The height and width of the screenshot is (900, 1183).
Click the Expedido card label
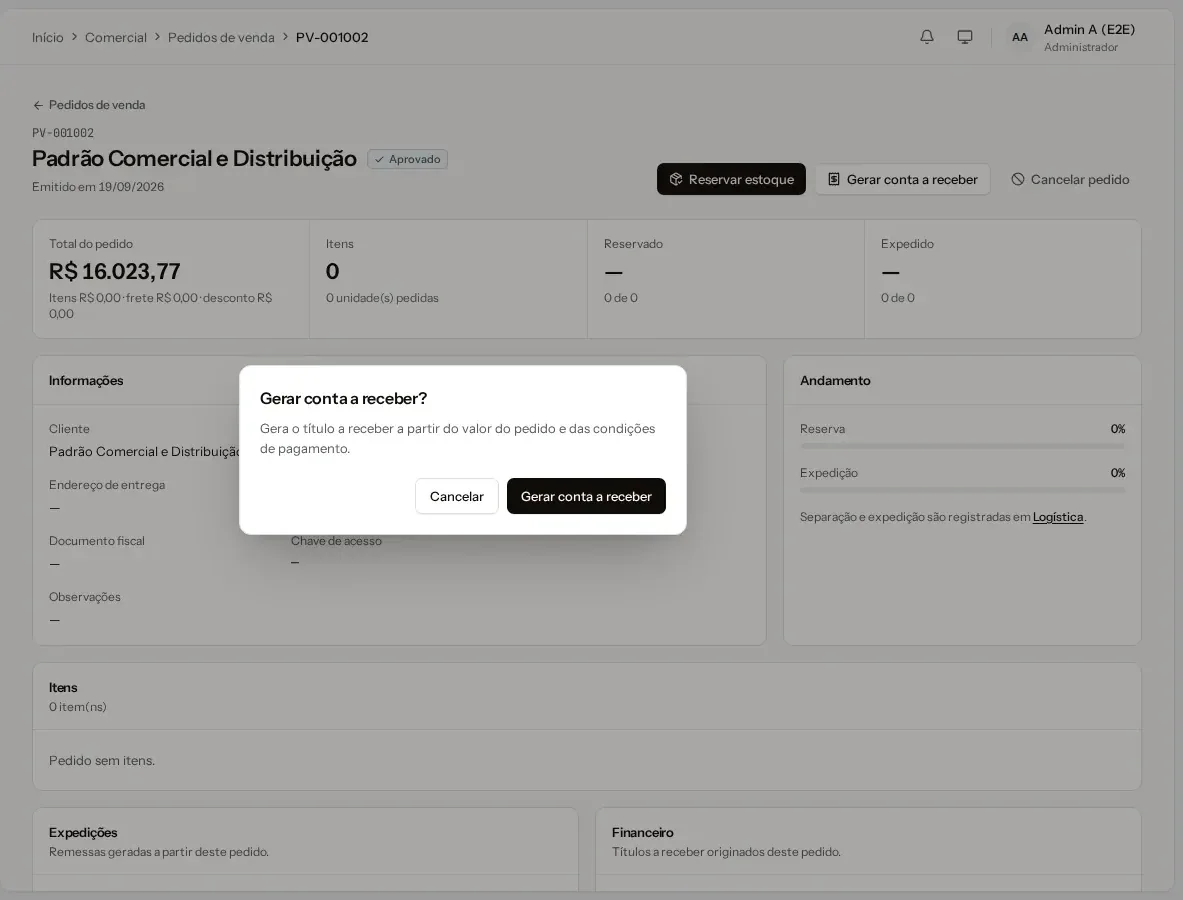coord(907,244)
